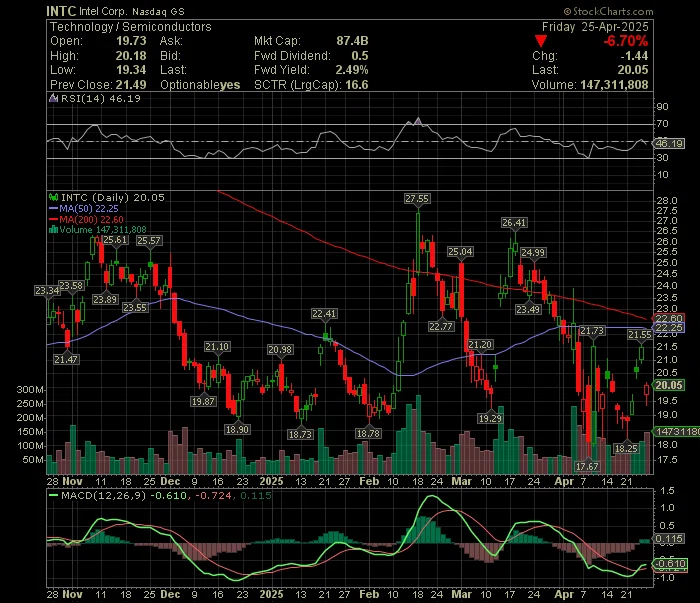Click the MA(200) 22.60 legend text

[92, 220]
